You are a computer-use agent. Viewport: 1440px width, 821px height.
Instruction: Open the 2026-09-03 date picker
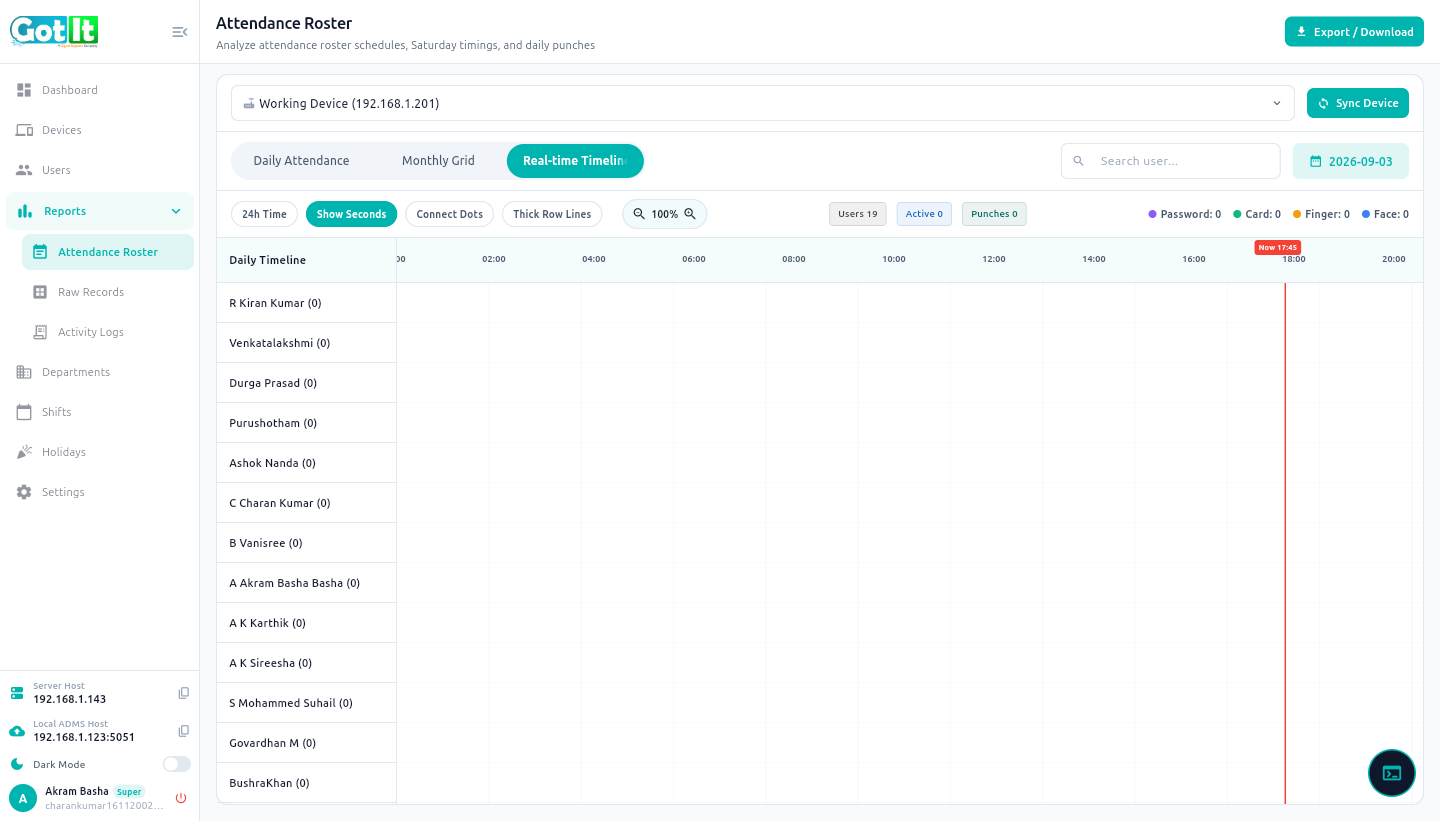(x=1351, y=161)
